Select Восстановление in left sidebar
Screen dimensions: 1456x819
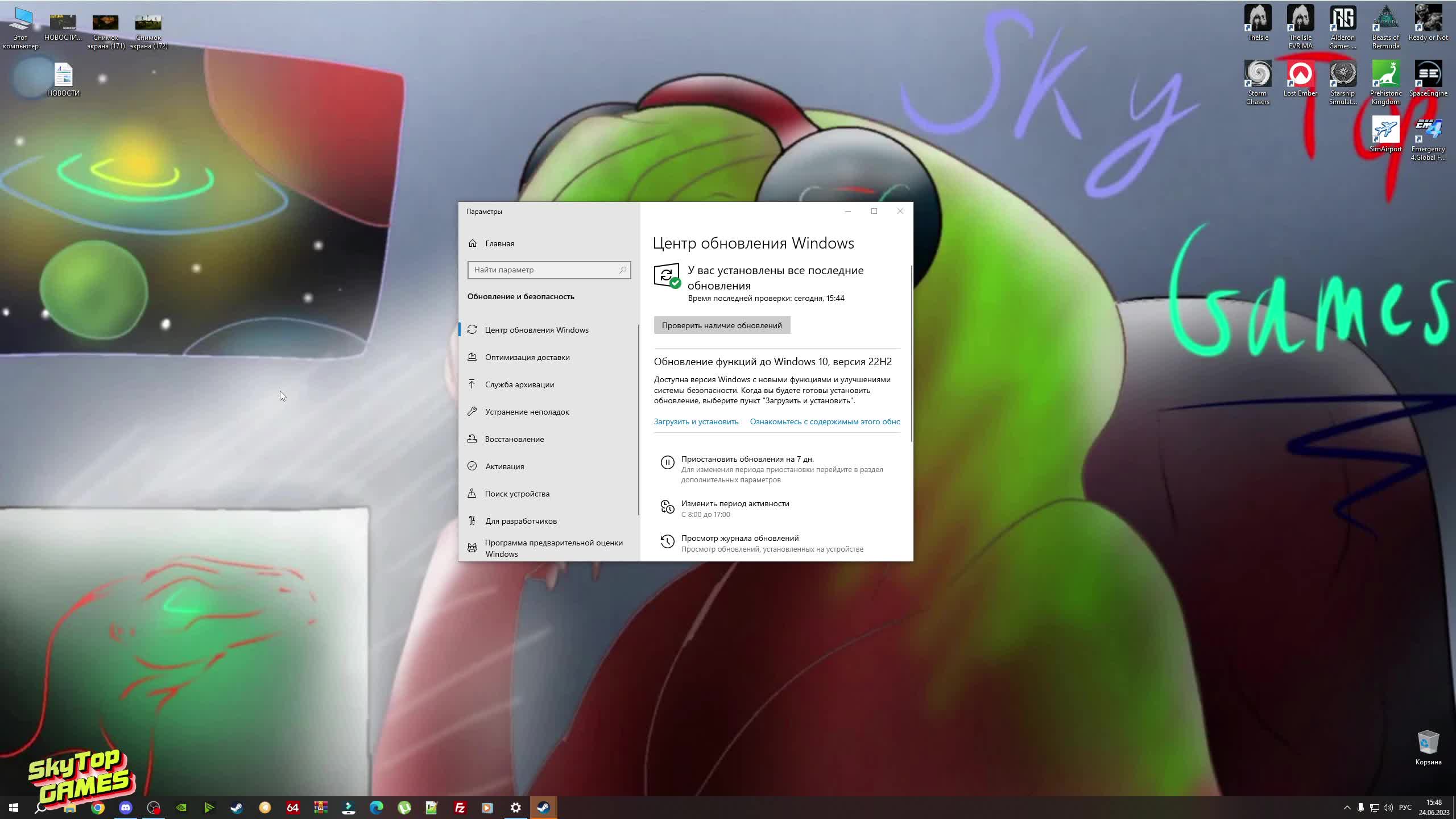pos(514,438)
